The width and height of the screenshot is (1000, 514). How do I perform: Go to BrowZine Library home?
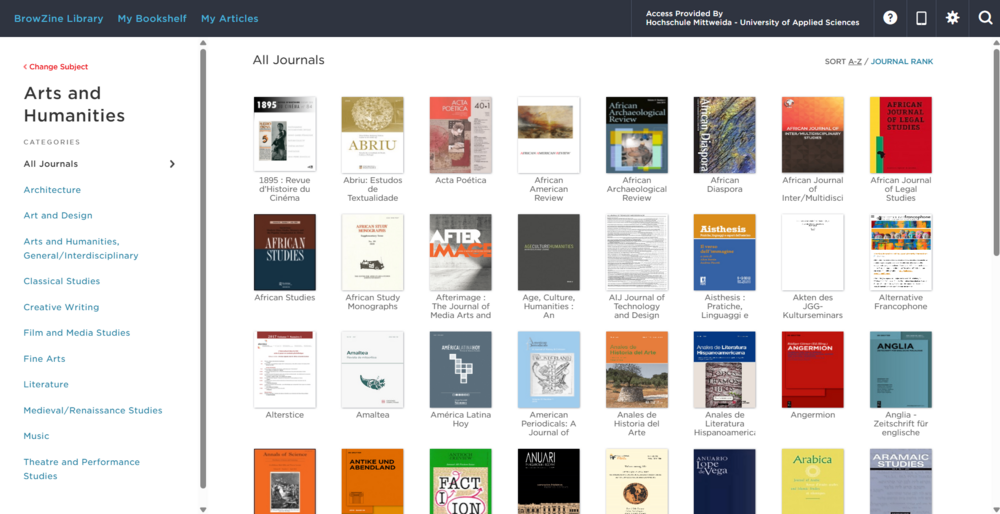point(58,18)
